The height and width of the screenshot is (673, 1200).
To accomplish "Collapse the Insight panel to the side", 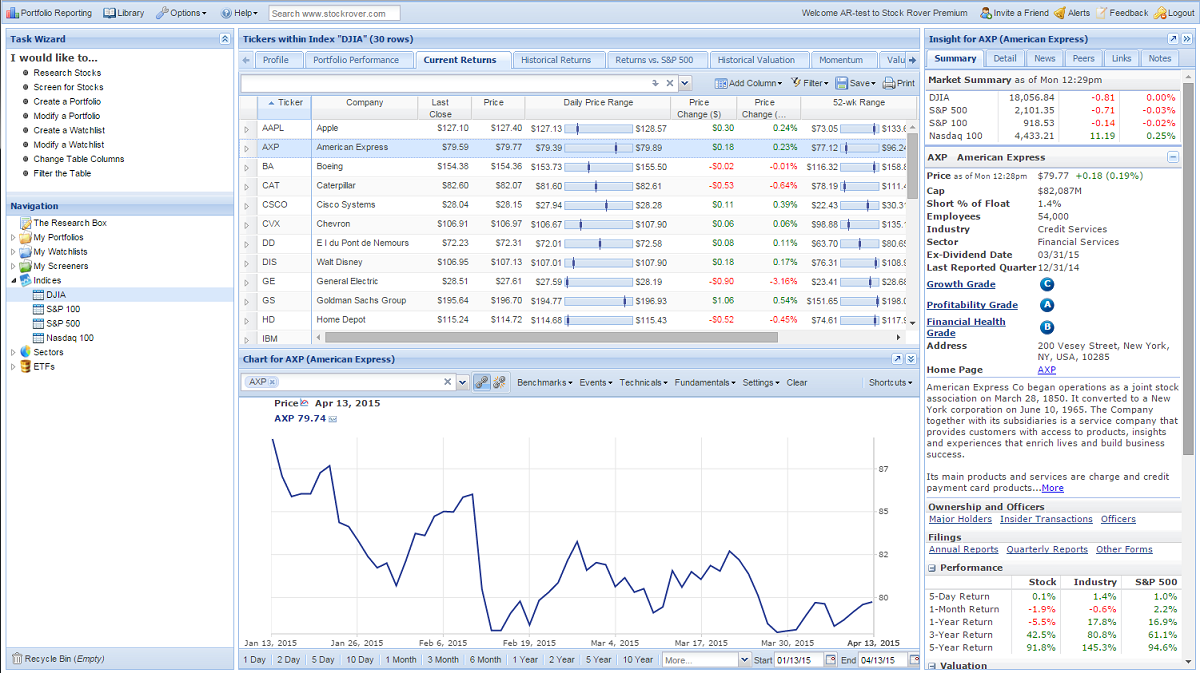I will click(x=1186, y=39).
